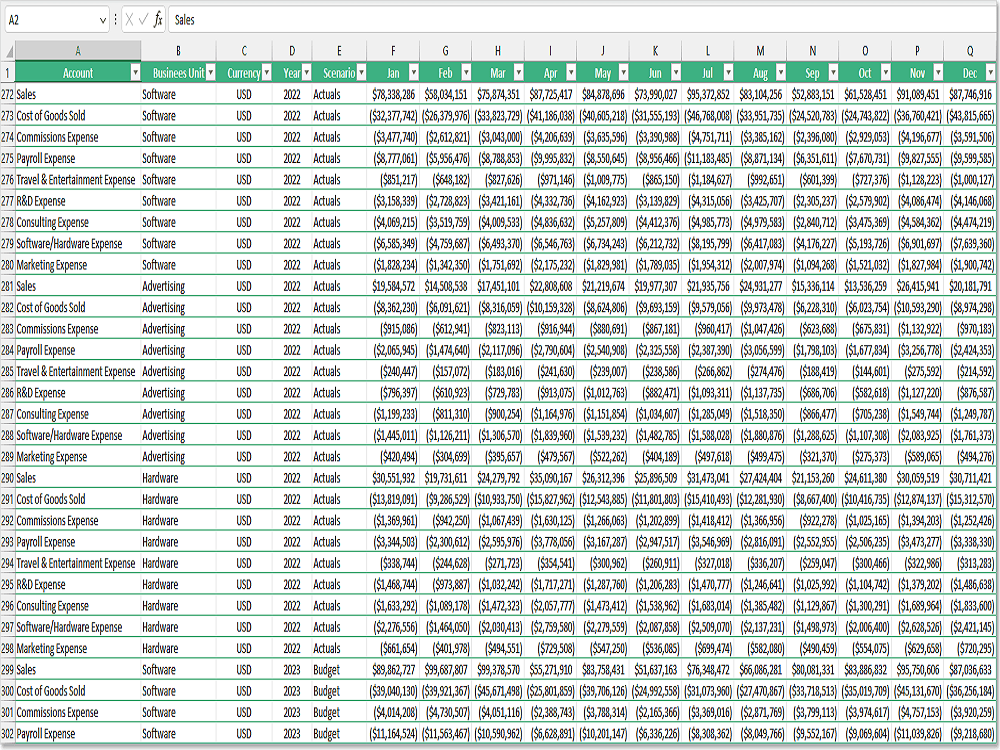This screenshot has width=1000, height=750.
Task: Open the May column filter dropdown
Action: 623,73
